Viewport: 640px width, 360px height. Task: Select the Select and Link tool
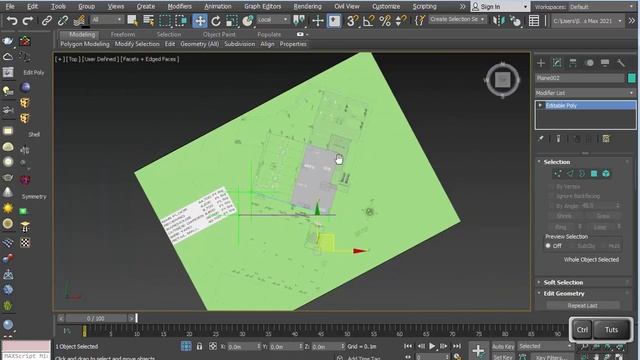point(47,21)
